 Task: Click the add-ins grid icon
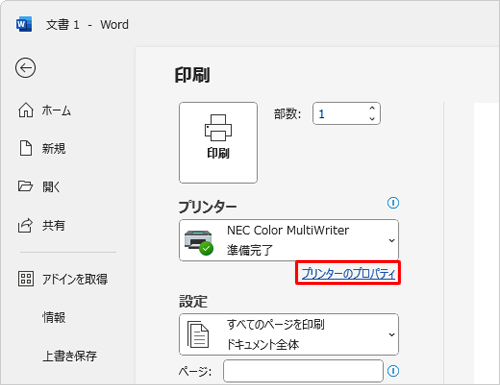pyautogui.click(x=26, y=279)
